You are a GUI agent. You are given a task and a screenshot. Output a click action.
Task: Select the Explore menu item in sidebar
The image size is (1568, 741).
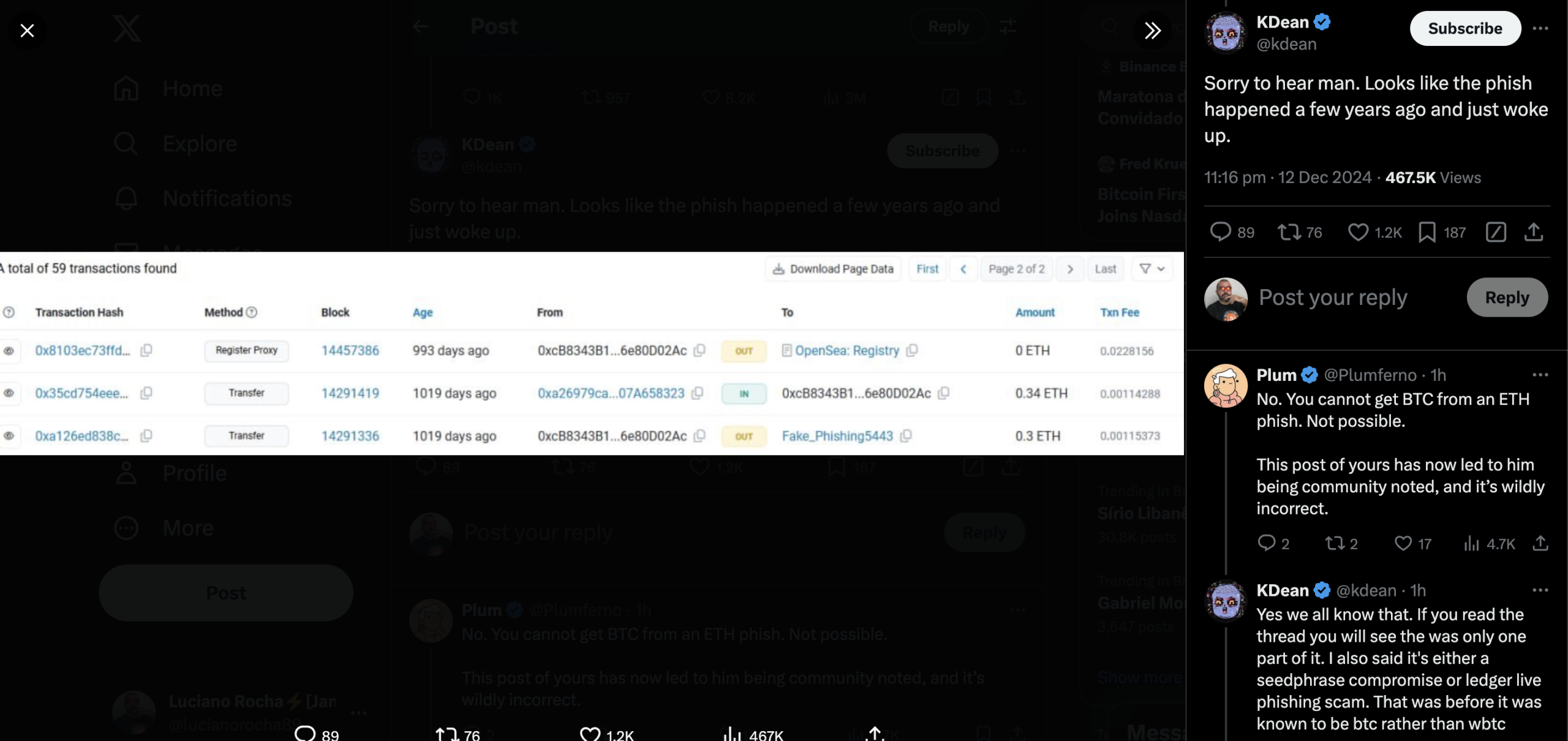point(199,143)
